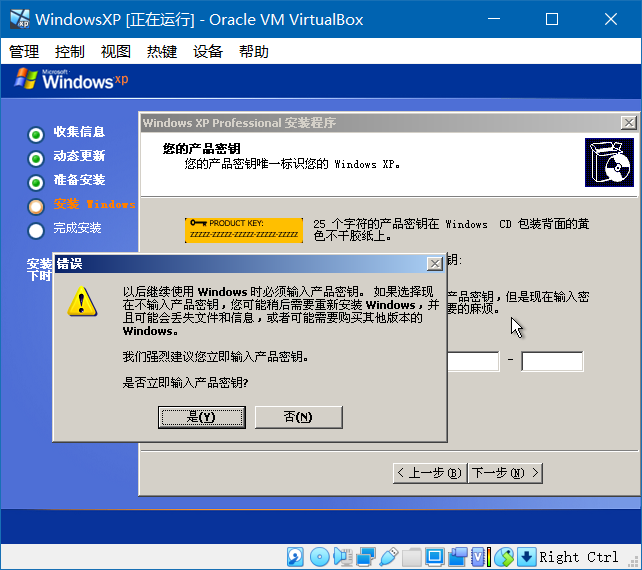Click the last product key input box
The image size is (642, 570).
tap(552, 361)
